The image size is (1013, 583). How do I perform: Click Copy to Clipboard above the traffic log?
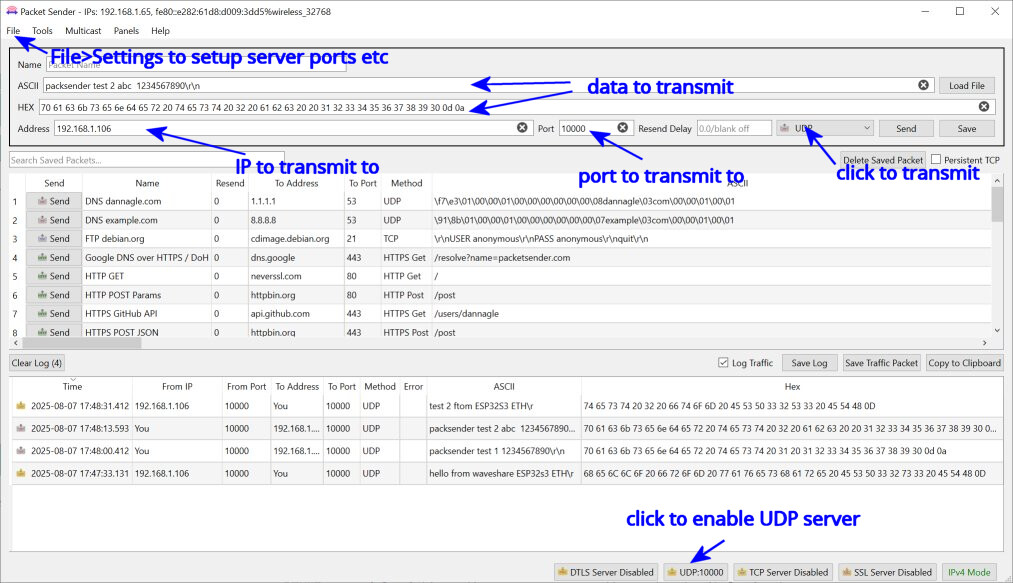click(963, 363)
